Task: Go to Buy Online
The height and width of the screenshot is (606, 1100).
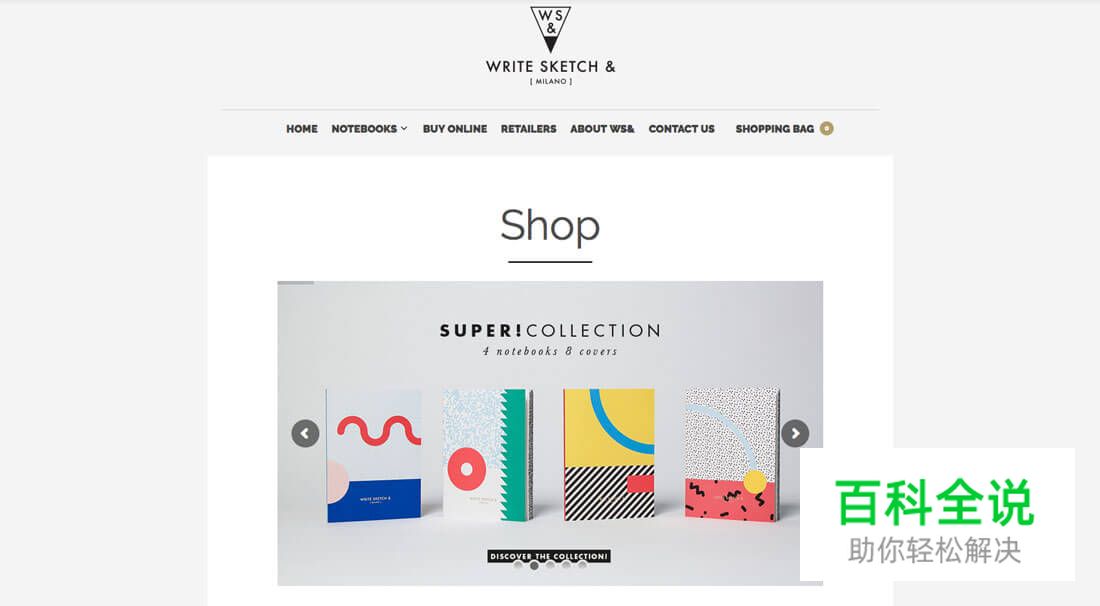Action: pos(455,129)
